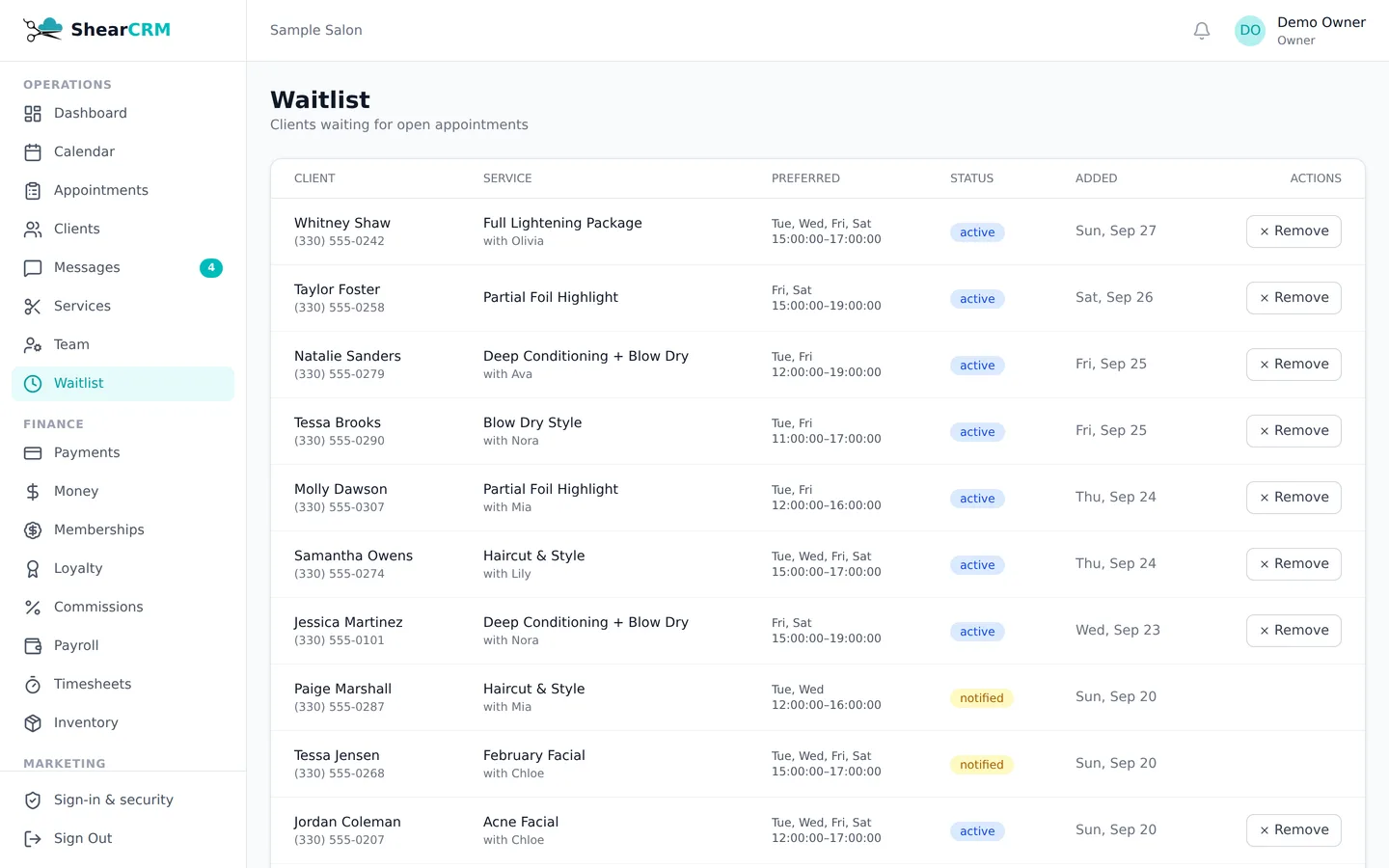
Task: Click the unread Messages count badge
Action: point(211,268)
